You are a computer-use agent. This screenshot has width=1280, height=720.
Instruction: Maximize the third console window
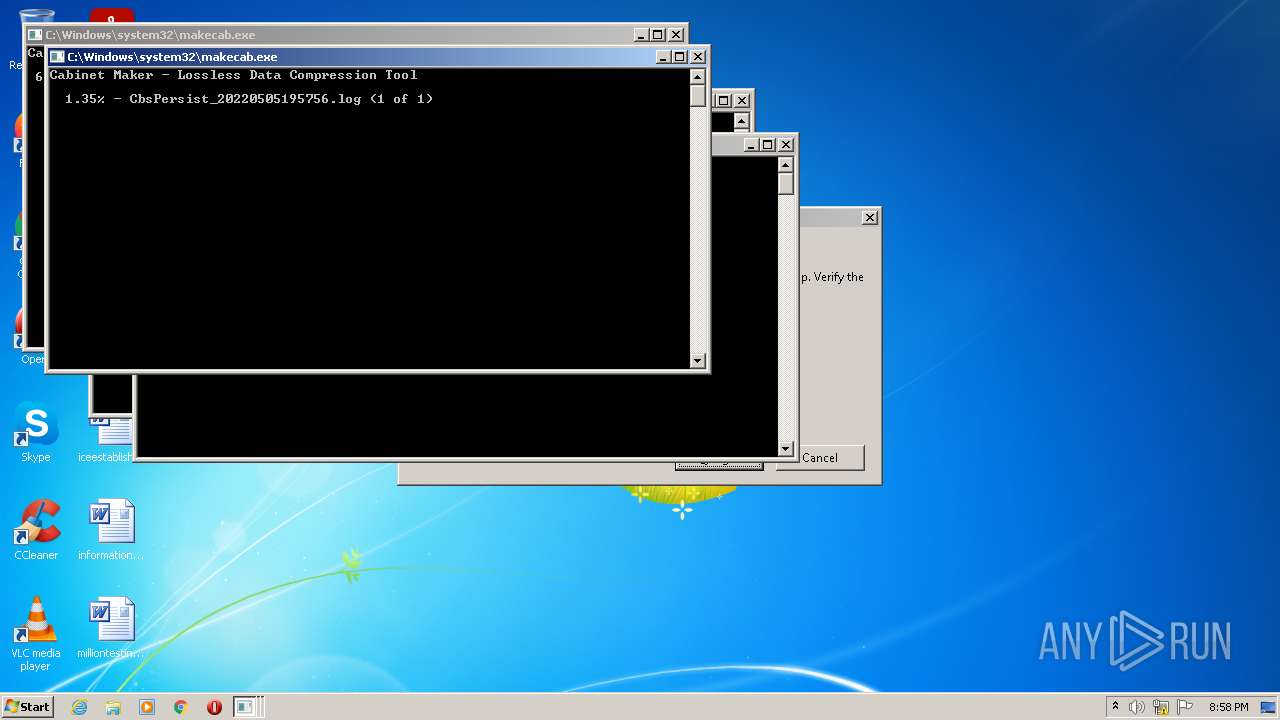pyautogui.click(x=724, y=101)
